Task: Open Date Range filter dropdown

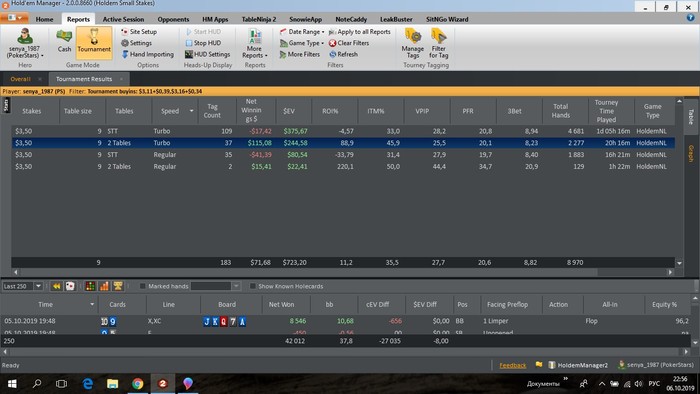Action: coord(302,32)
